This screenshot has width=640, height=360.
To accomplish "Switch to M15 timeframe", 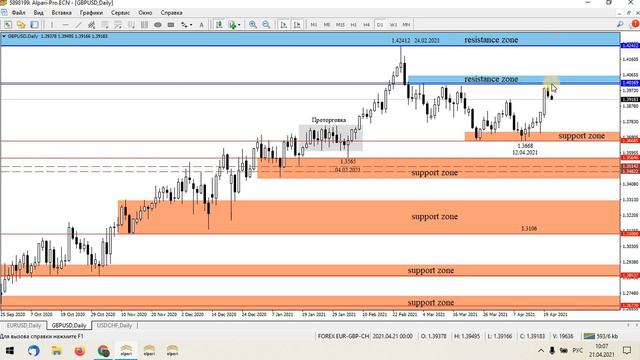I will coord(340,25).
